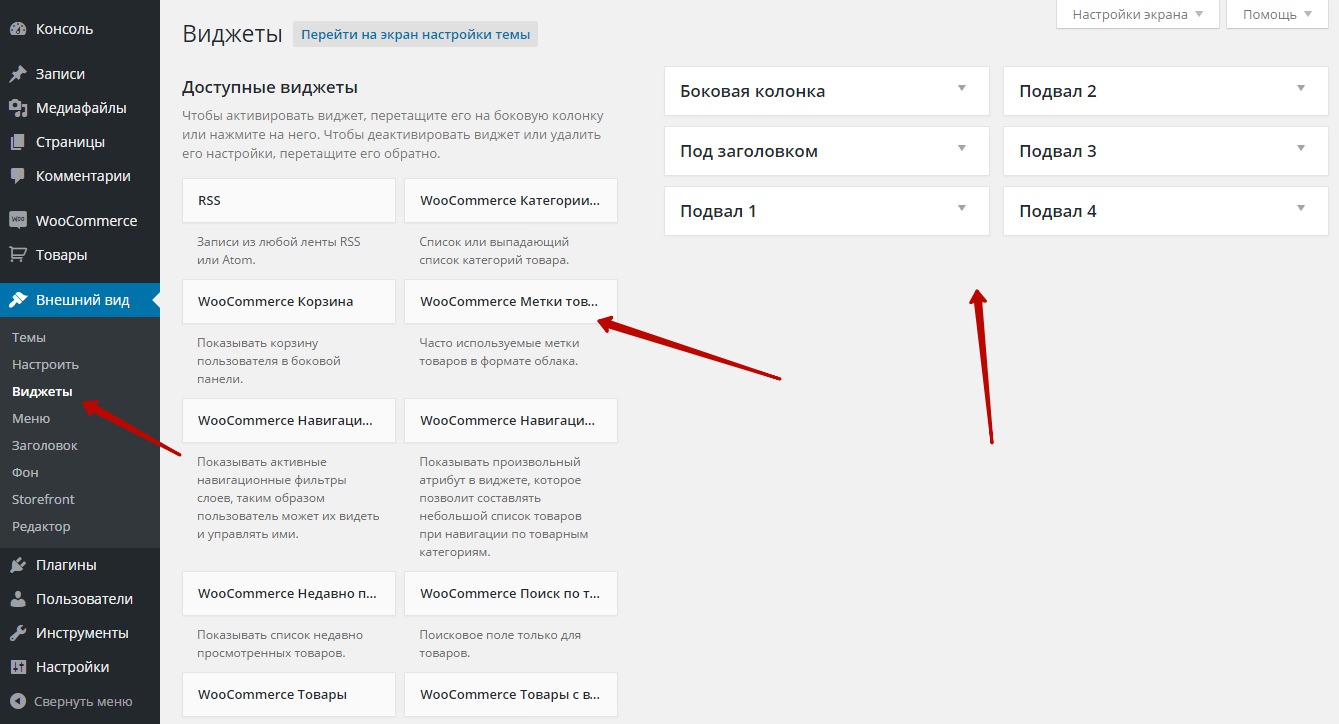Expand the Подвал 1 area arrow
The height and width of the screenshot is (724, 1339).
962,208
